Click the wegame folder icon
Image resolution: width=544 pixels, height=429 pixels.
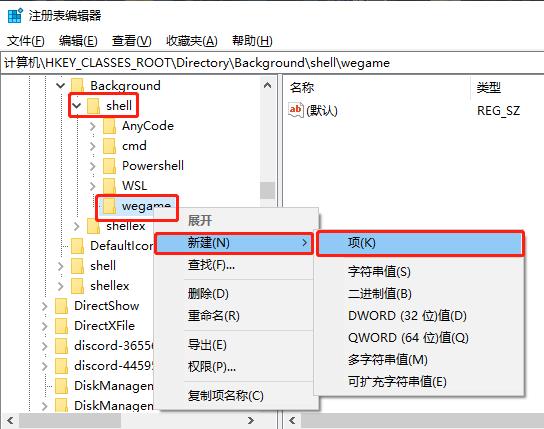(109, 206)
